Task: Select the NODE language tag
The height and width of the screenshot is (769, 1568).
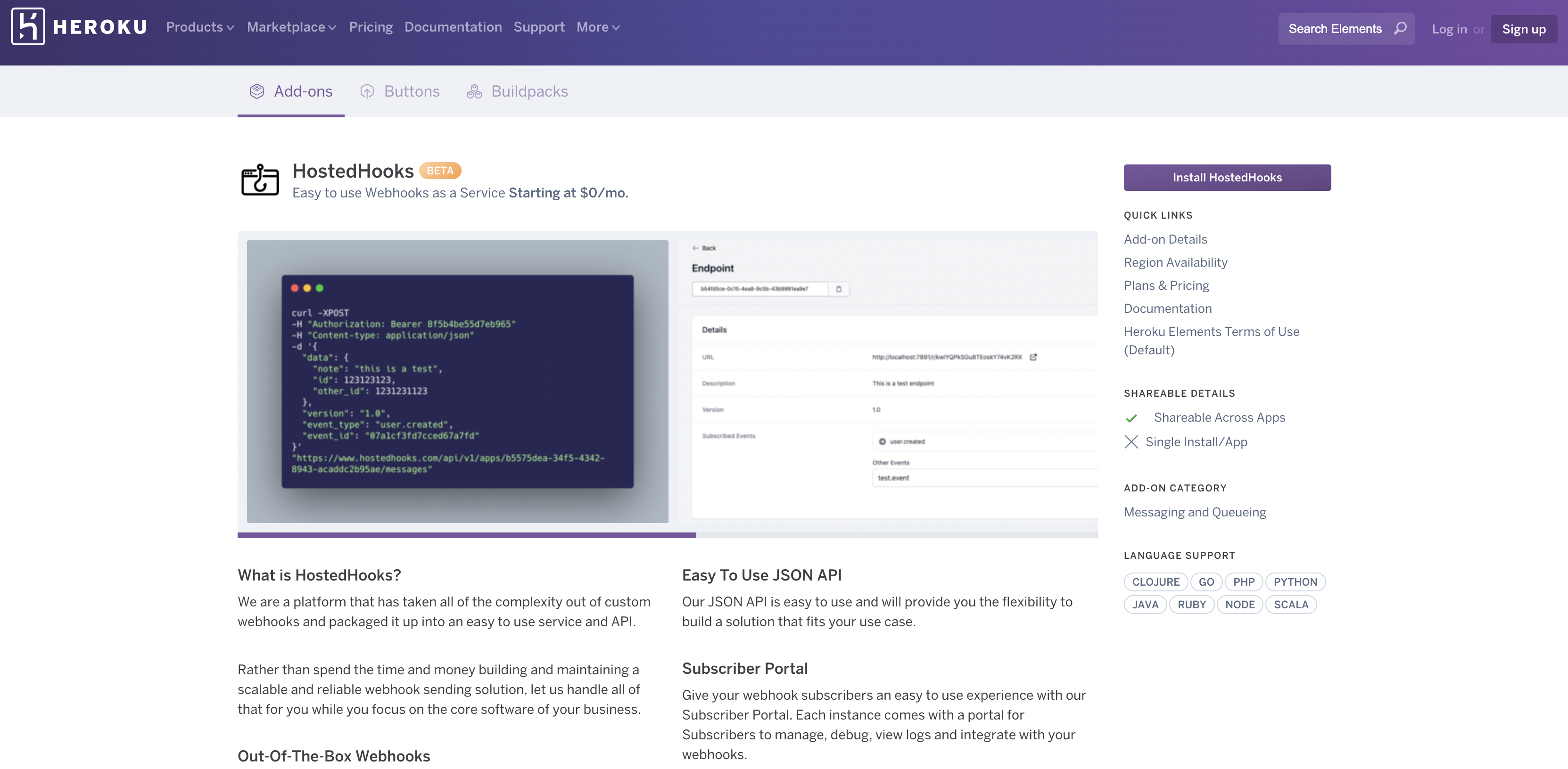Action: point(1240,605)
